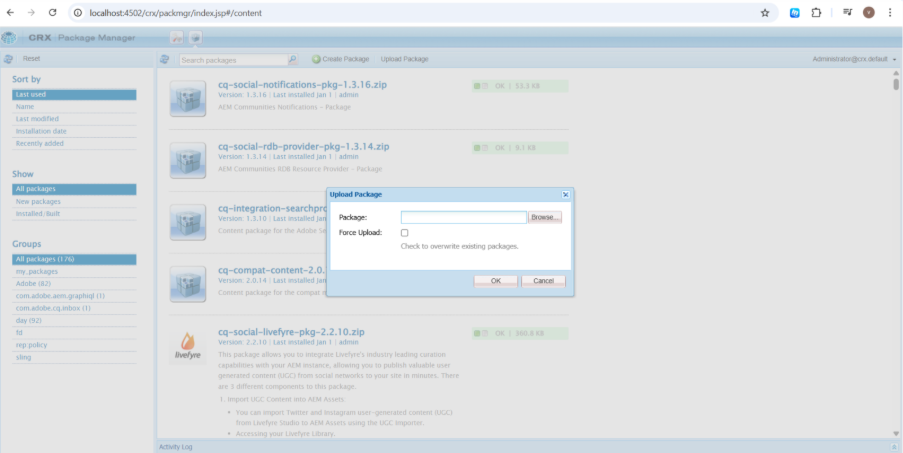The height and width of the screenshot is (453, 903).
Task: Click the cq-social-rdb-provider package thumbnail
Action: pos(188,160)
